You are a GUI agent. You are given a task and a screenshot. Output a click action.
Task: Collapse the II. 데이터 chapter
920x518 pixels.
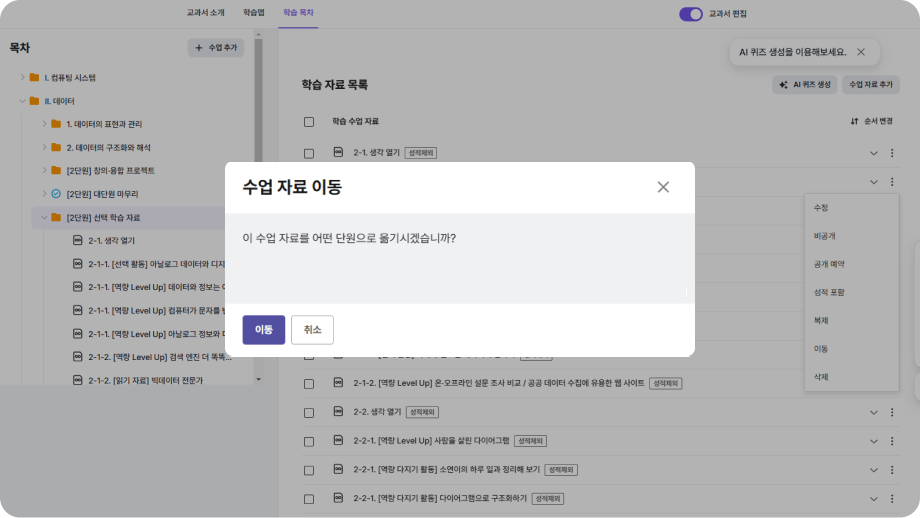point(22,101)
